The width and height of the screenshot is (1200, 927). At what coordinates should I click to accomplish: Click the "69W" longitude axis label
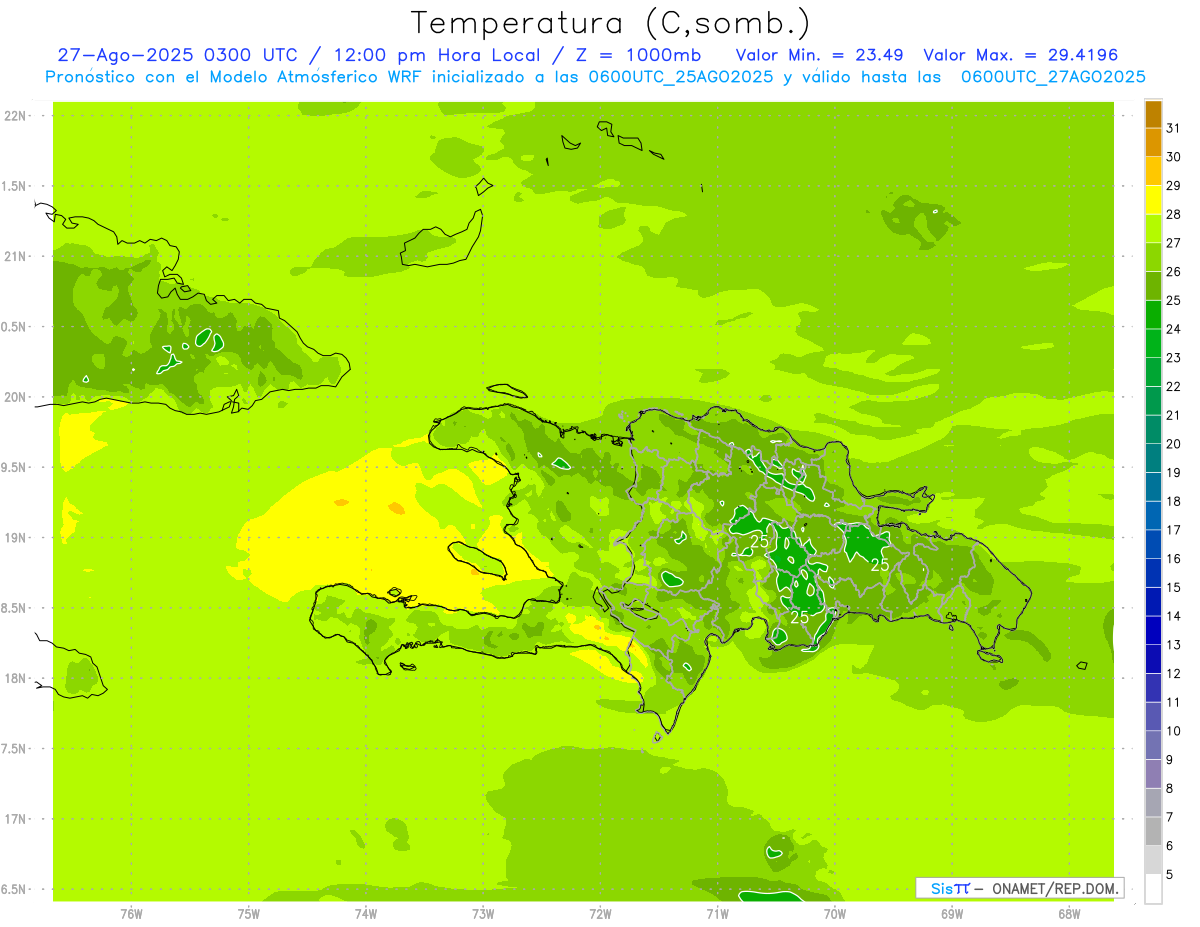(x=952, y=913)
